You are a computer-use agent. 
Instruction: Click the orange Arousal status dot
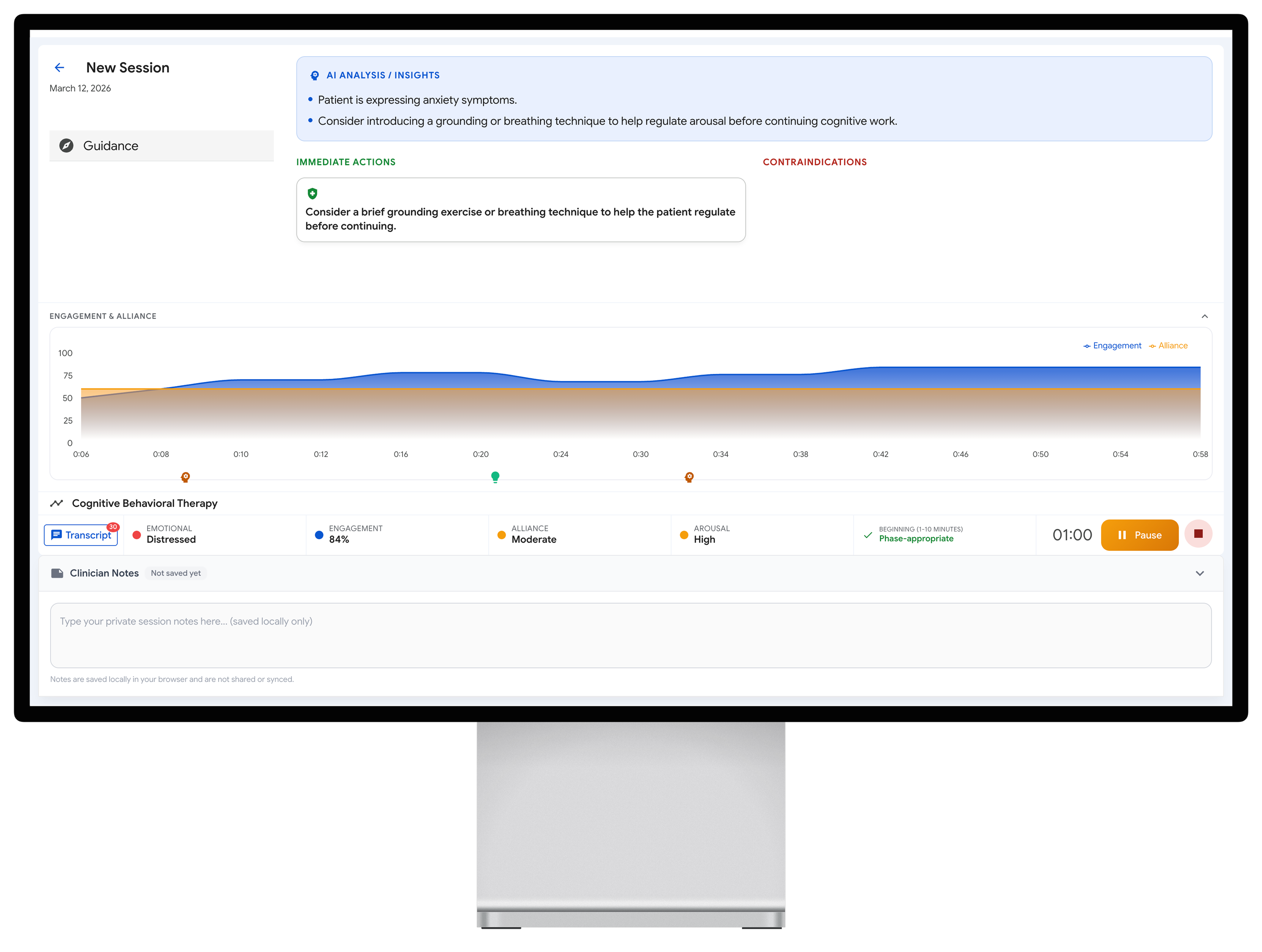click(684, 535)
